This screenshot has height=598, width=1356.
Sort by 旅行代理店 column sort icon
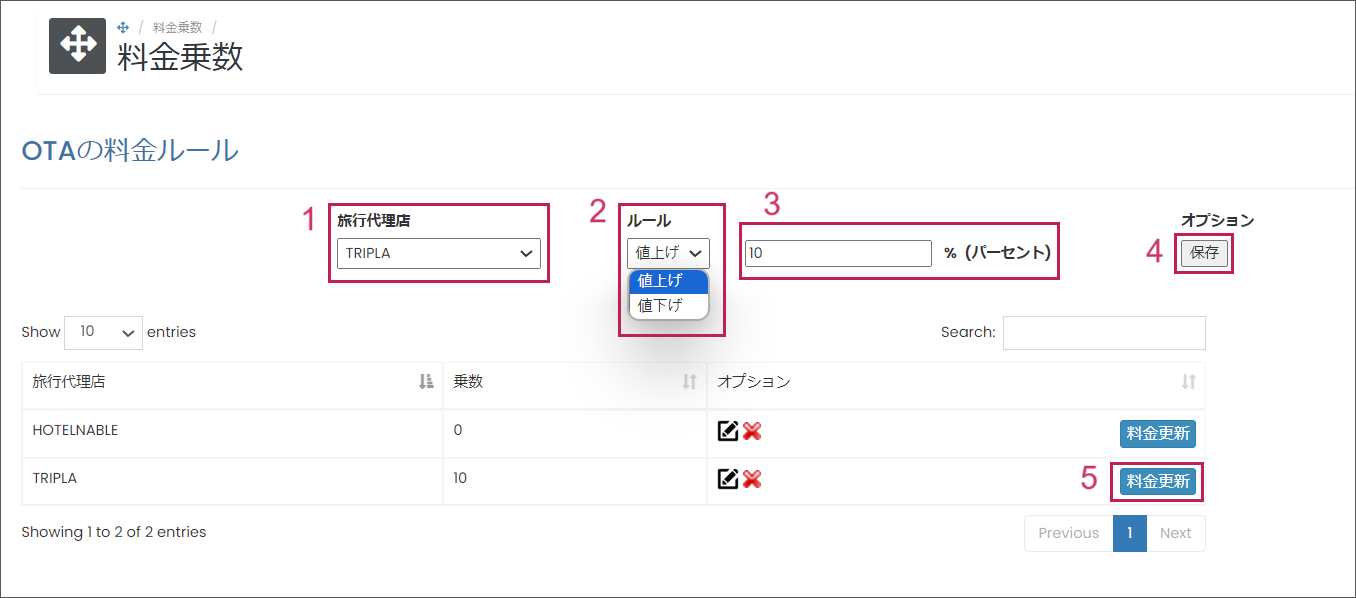[426, 381]
